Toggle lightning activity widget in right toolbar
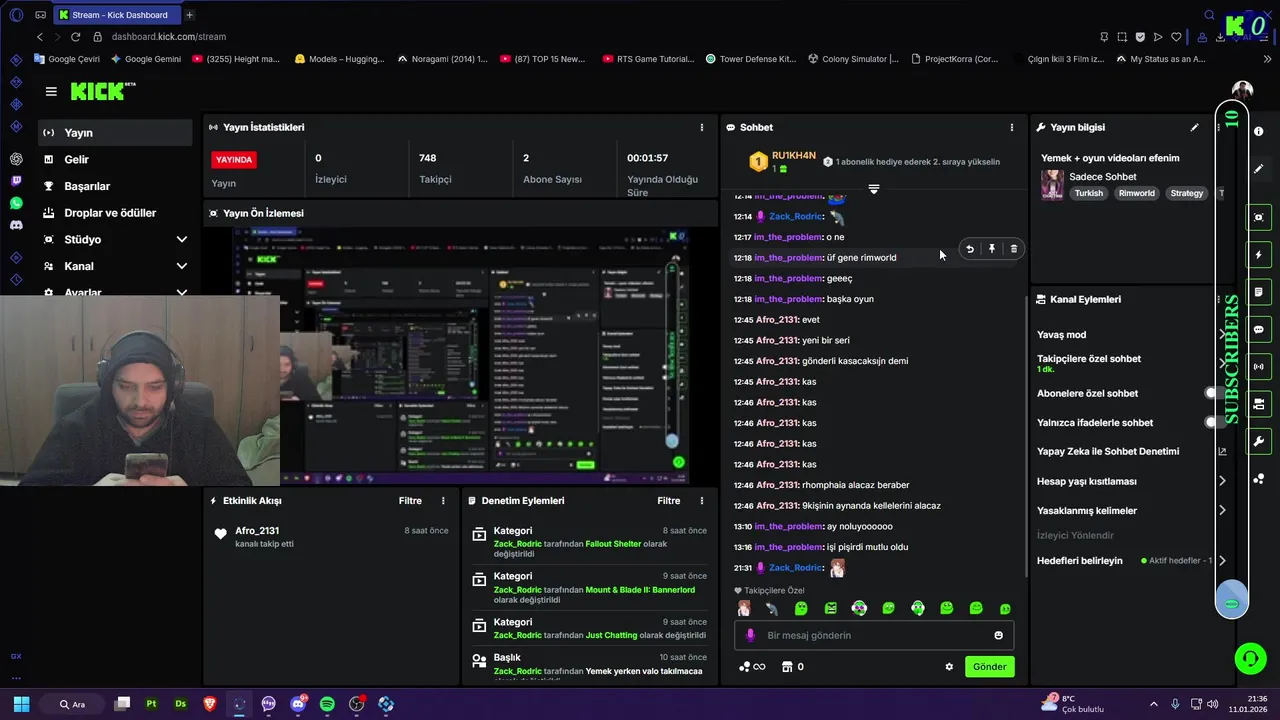The width and height of the screenshot is (1280, 720). coord(1258,255)
